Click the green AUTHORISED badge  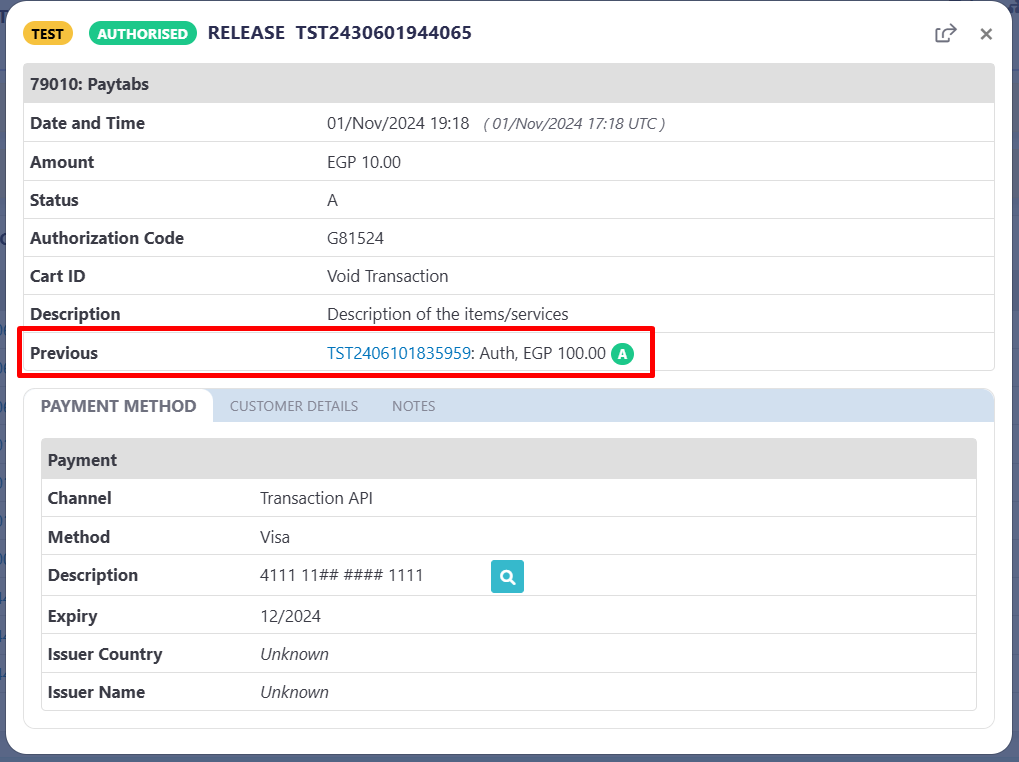pyautogui.click(x=143, y=34)
